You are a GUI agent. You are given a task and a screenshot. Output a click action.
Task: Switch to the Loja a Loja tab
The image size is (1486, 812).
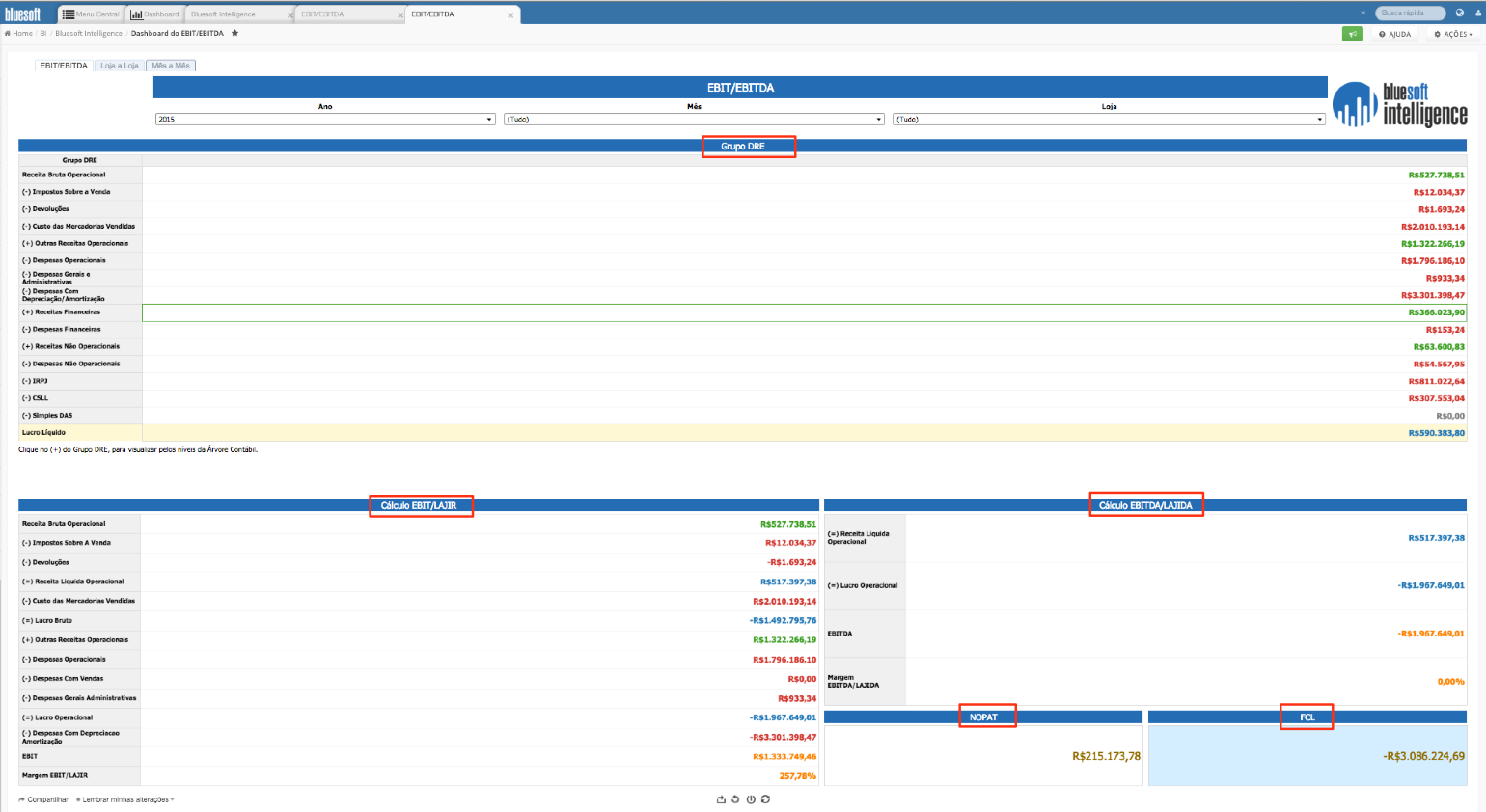click(118, 66)
